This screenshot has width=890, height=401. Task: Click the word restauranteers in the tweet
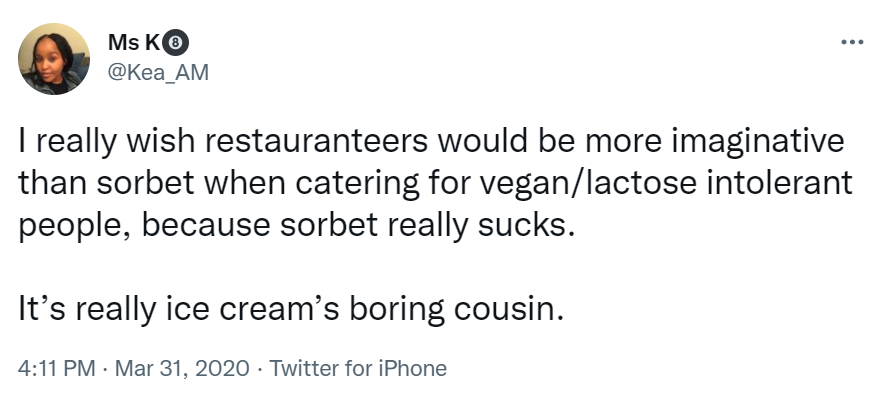(316, 141)
